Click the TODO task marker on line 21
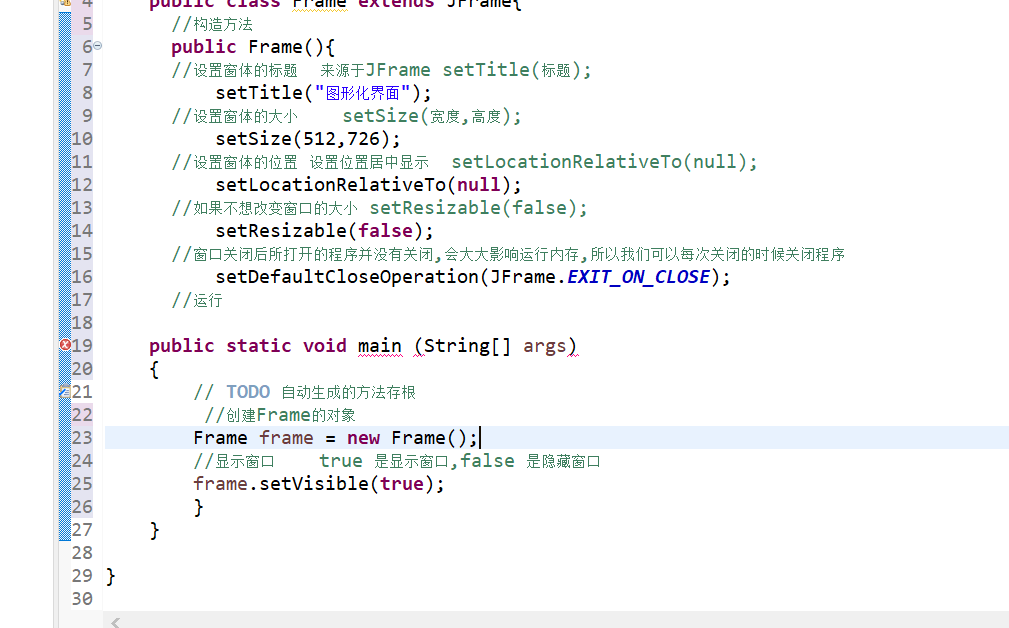 (x=64, y=392)
